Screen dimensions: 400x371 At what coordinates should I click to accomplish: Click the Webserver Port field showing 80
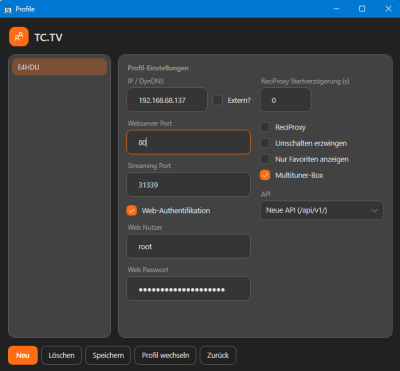[x=188, y=142]
